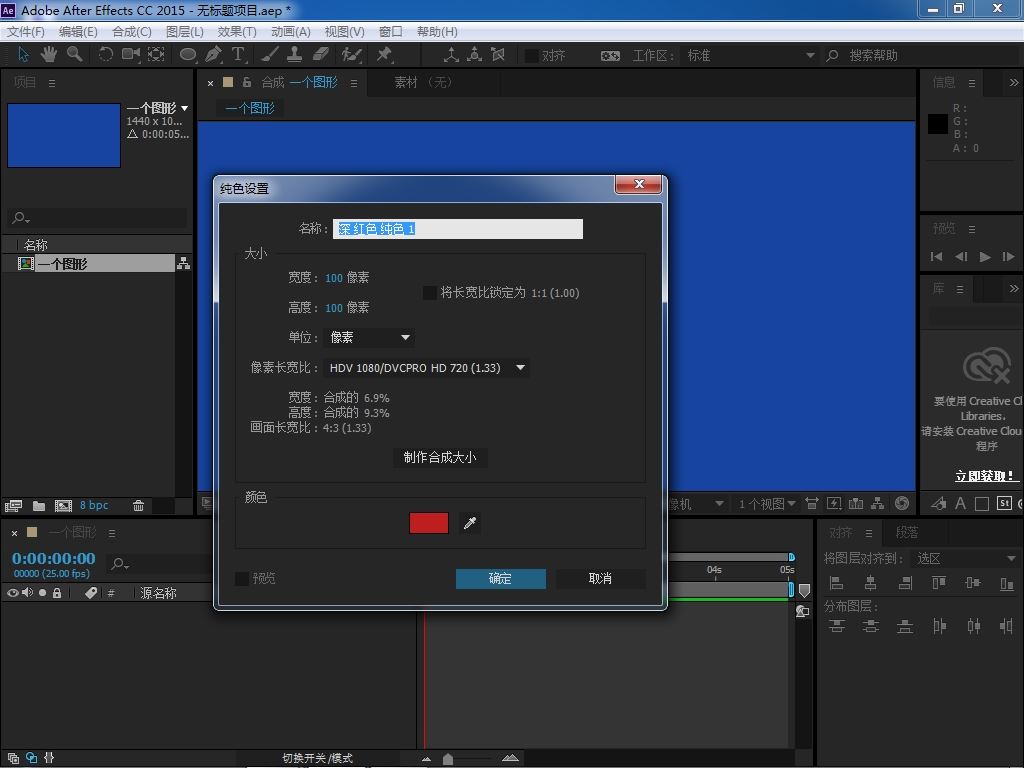
Task: Open the 信息 panel menu
Action: 972,83
